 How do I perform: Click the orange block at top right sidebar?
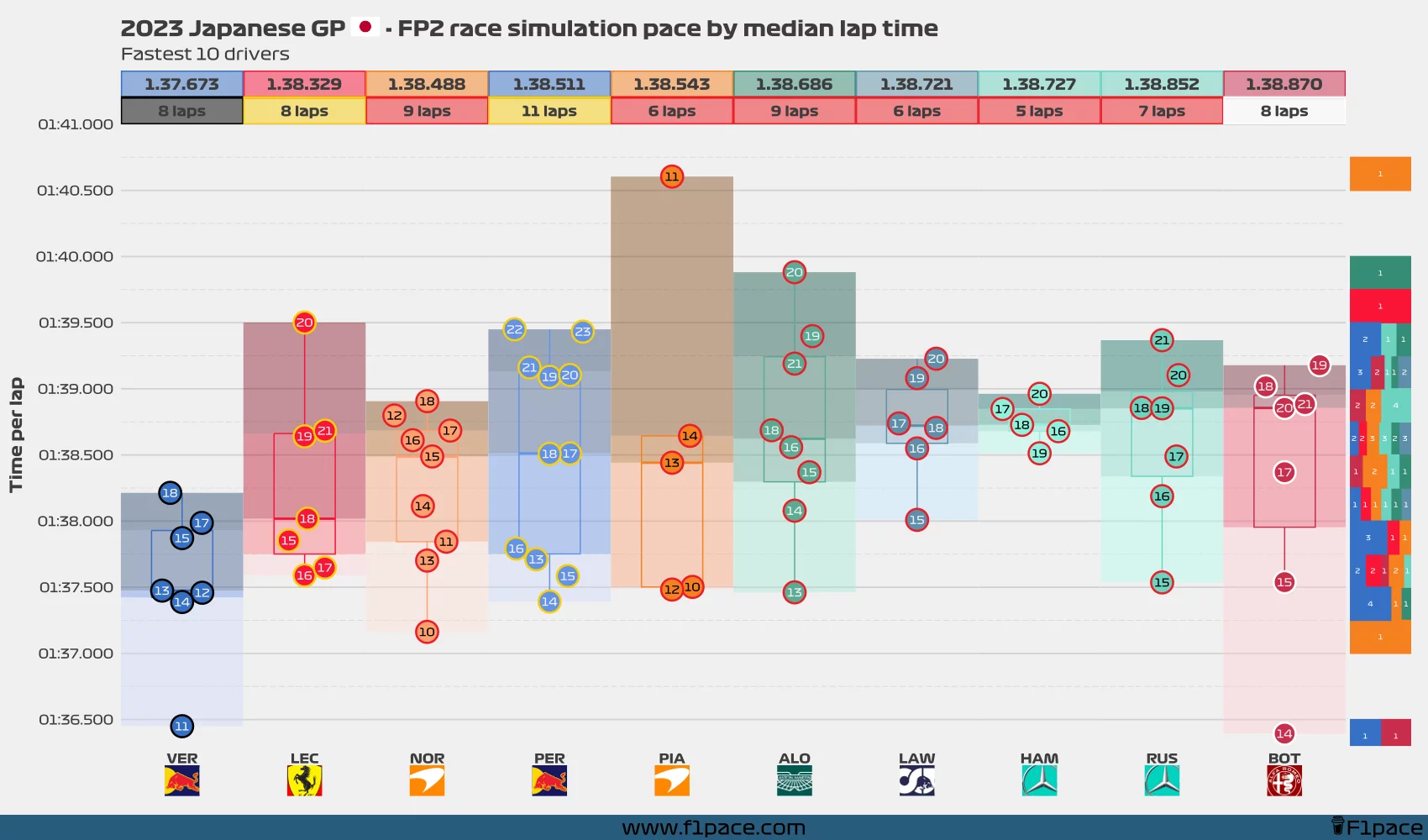tap(1380, 174)
